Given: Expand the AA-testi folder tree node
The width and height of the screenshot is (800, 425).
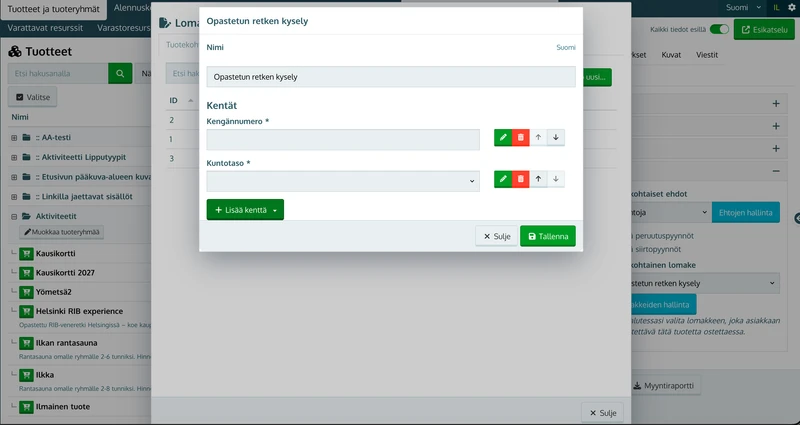Looking at the screenshot, I should [x=14, y=138].
